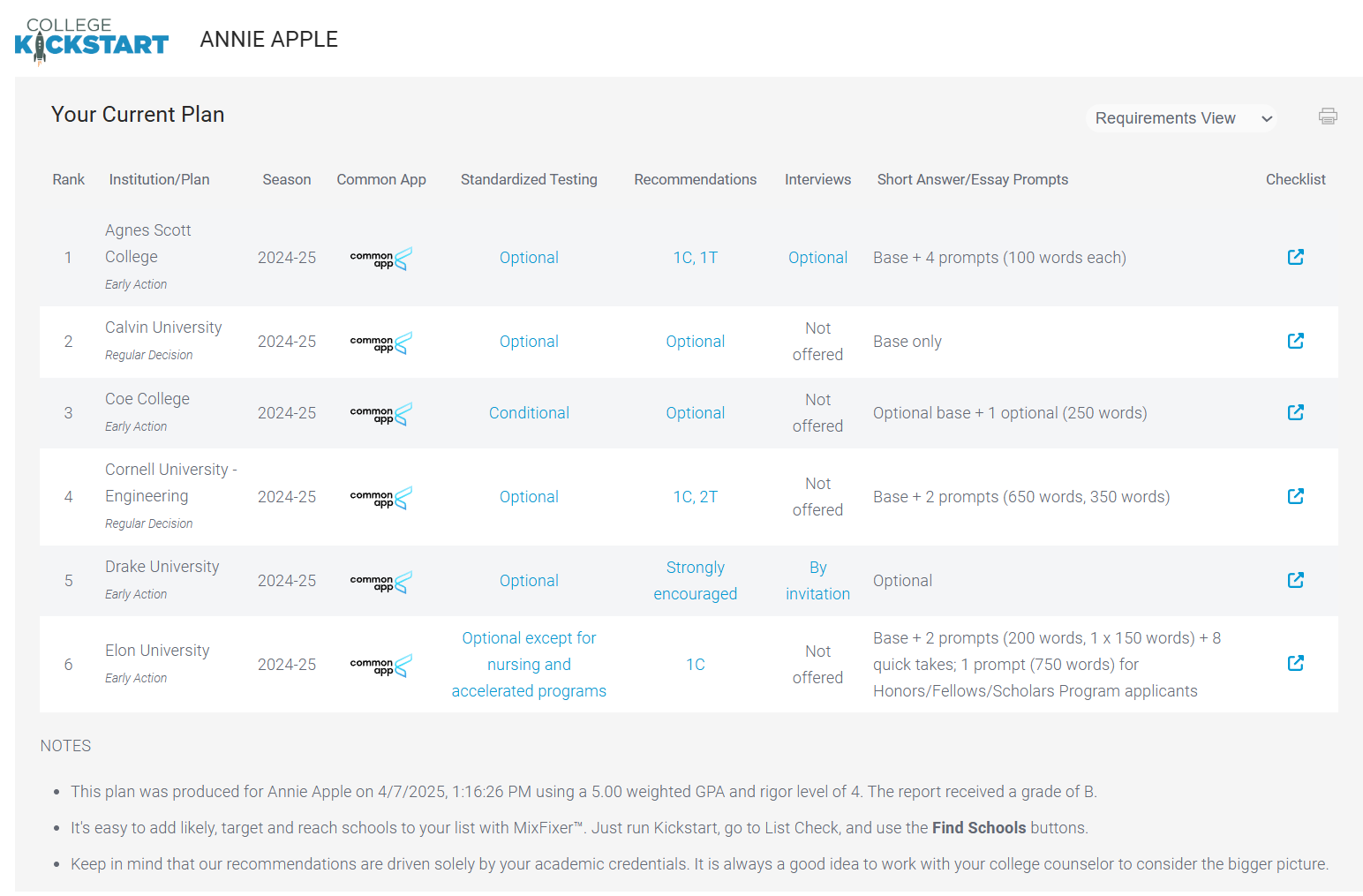Select Agnes Scott College institution name
The image size is (1363, 896).
point(148,244)
